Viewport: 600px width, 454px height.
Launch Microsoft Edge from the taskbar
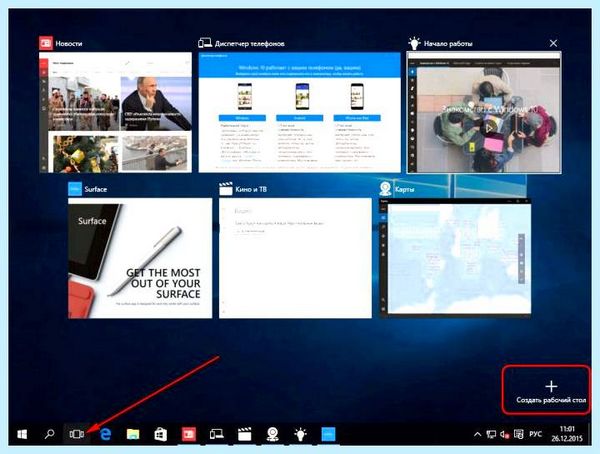pyautogui.click(x=105, y=434)
